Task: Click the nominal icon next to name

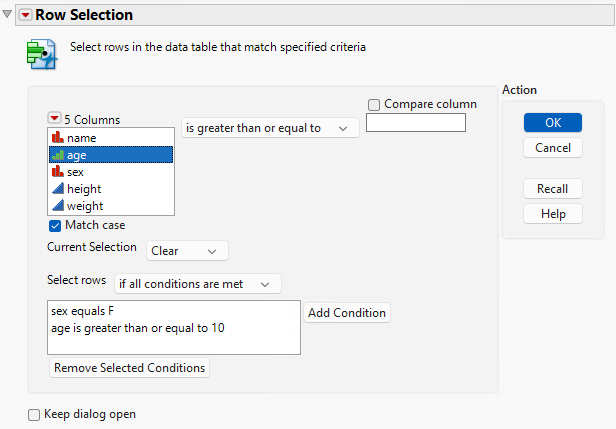Action: click(58, 137)
